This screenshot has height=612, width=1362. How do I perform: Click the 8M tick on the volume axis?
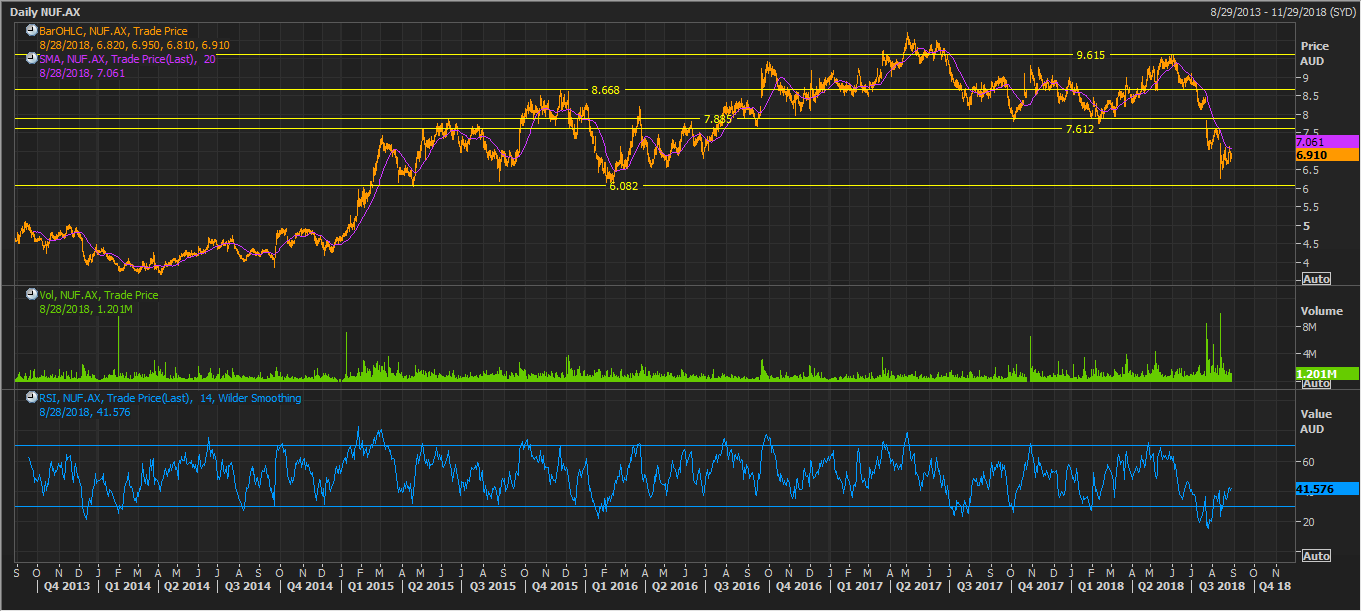point(1308,327)
